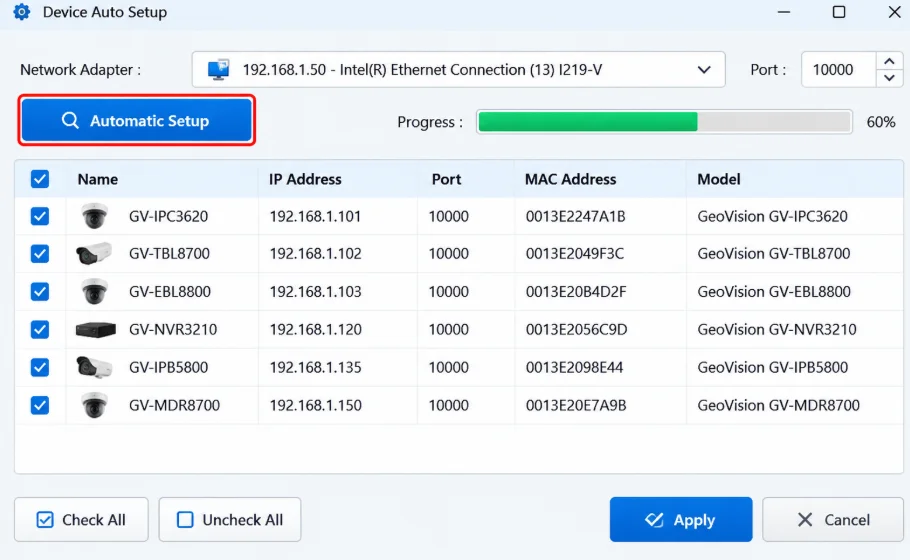Open the Network Adapter dropdown

[x=458, y=70]
